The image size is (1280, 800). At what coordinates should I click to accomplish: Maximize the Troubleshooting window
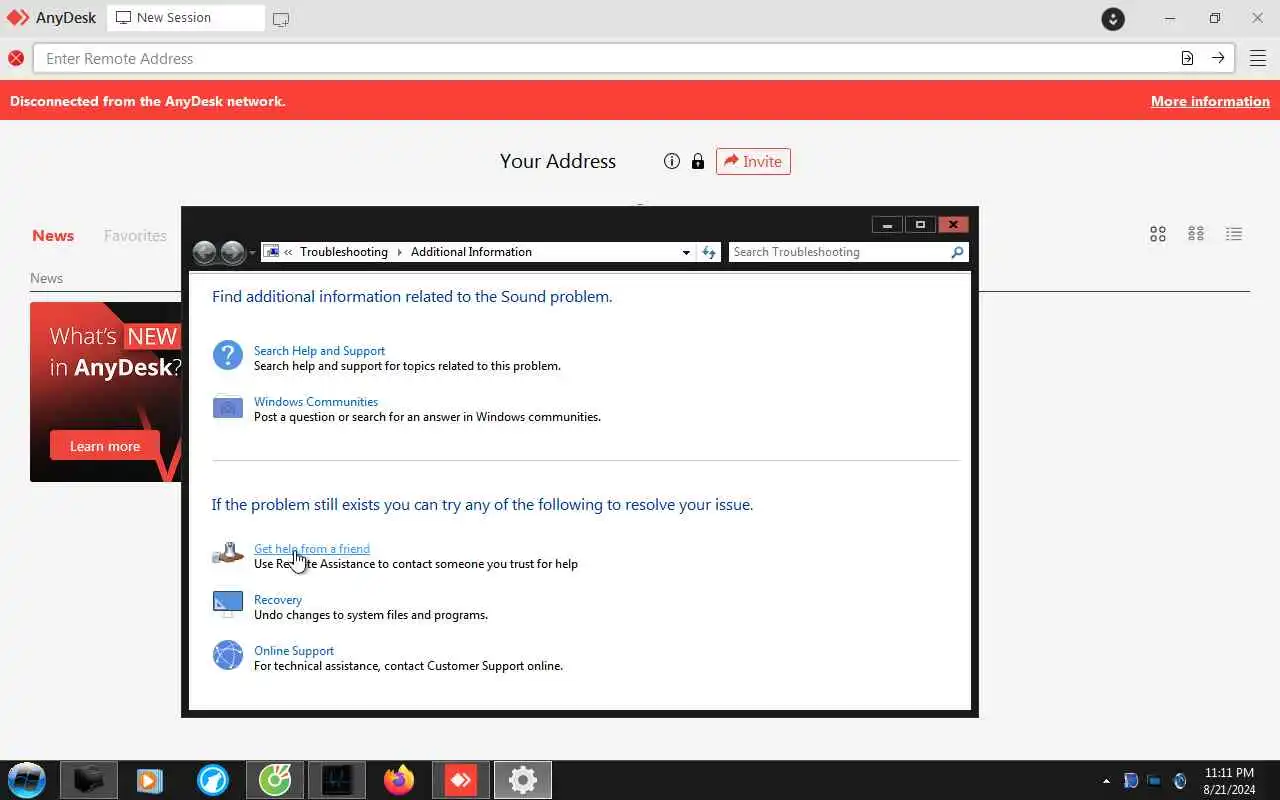pyautogui.click(x=920, y=225)
